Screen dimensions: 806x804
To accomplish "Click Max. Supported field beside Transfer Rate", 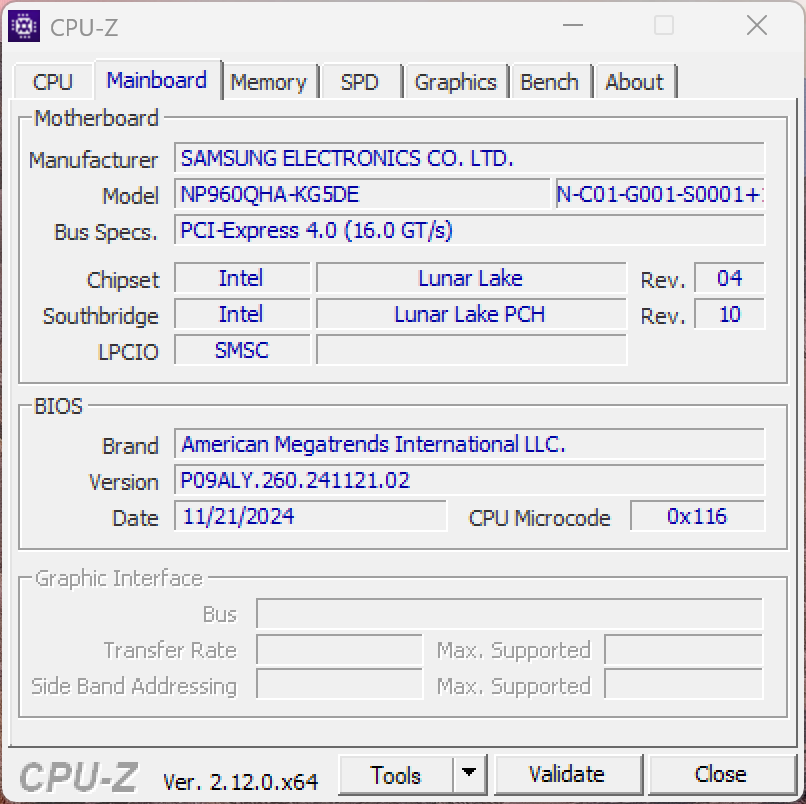I will coord(684,649).
